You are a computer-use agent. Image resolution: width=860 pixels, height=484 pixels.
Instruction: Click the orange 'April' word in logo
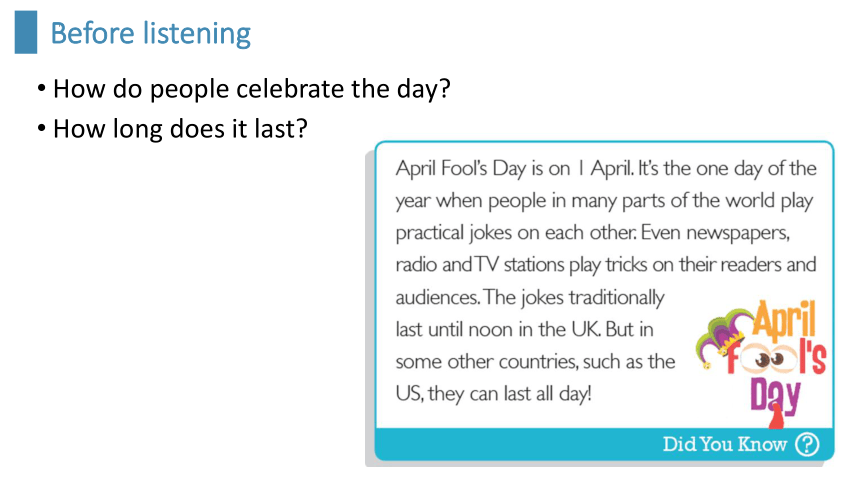[785, 319]
